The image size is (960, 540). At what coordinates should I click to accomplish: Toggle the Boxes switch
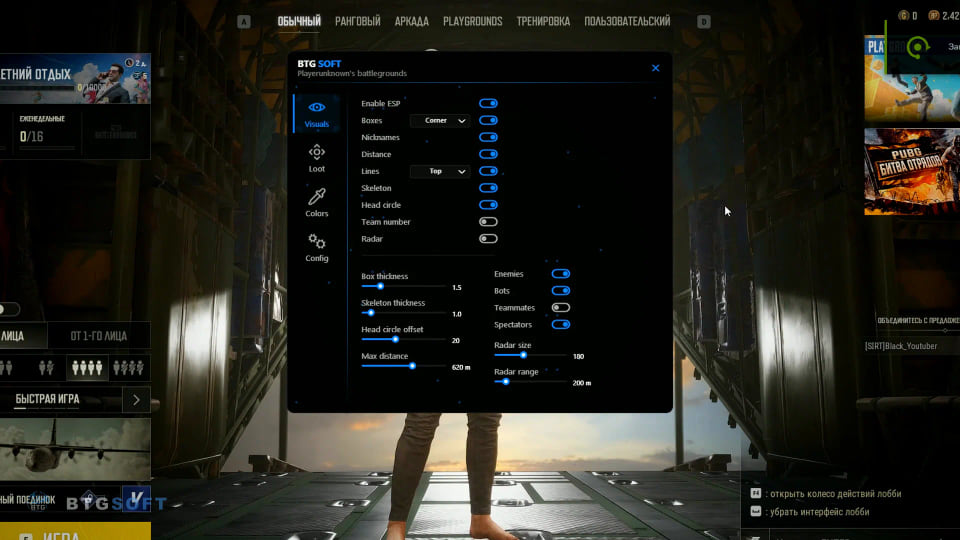488,121
